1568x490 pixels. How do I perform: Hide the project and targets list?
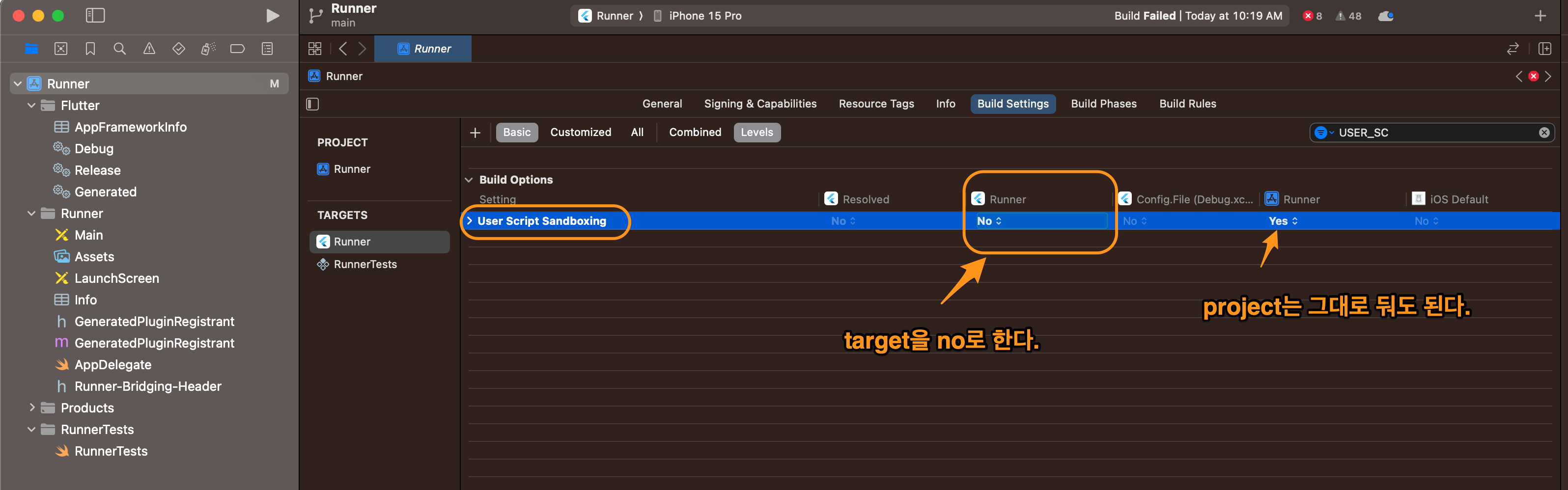[312, 104]
